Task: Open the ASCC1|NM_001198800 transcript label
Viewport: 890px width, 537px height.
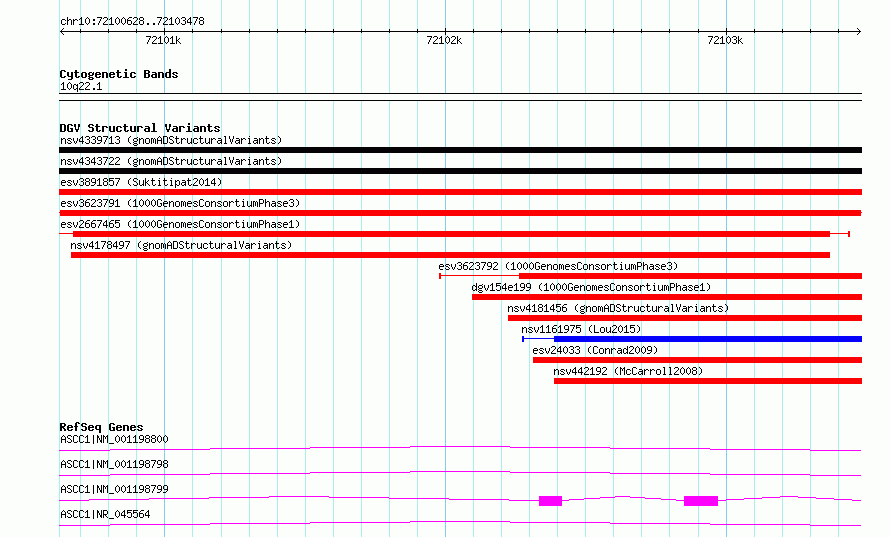Action: pyautogui.click(x=114, y=439)
